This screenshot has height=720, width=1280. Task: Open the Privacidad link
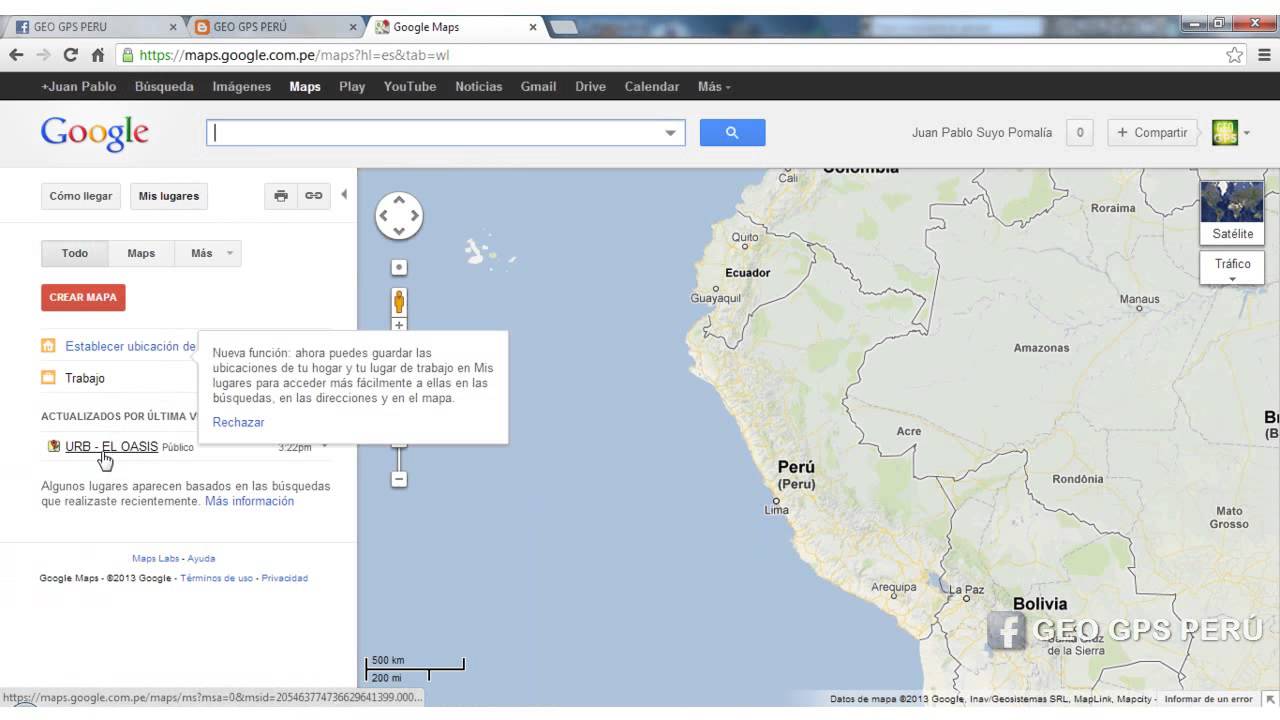pos(285,578)
